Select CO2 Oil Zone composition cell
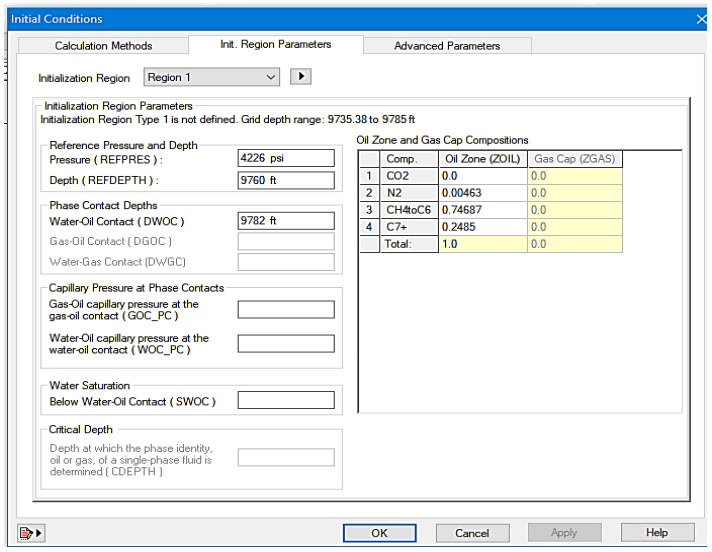The height and width of the screenshot is (552, 712). pyautogui.click(x=482, y=176)
